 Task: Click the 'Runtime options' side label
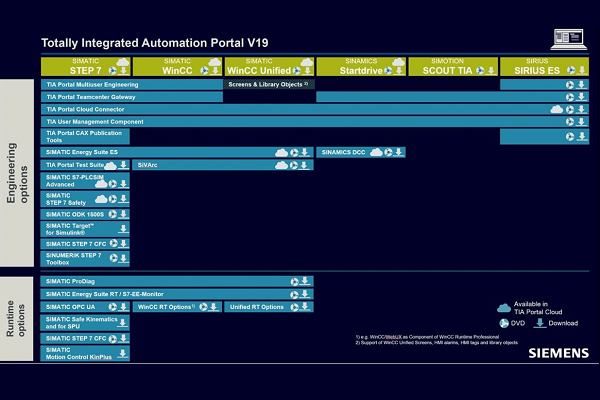[16, 318]
